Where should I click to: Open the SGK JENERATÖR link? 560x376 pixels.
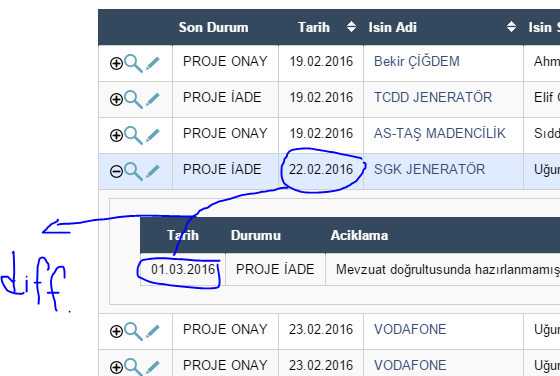tap(429, 169)
